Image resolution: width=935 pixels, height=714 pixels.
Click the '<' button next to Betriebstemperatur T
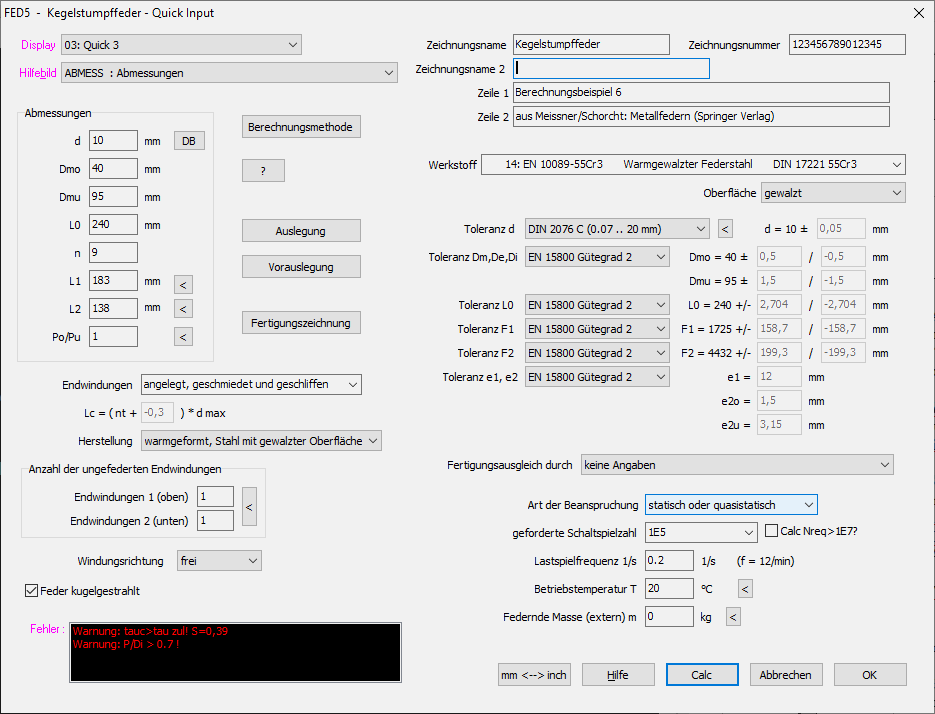[745, 589]
